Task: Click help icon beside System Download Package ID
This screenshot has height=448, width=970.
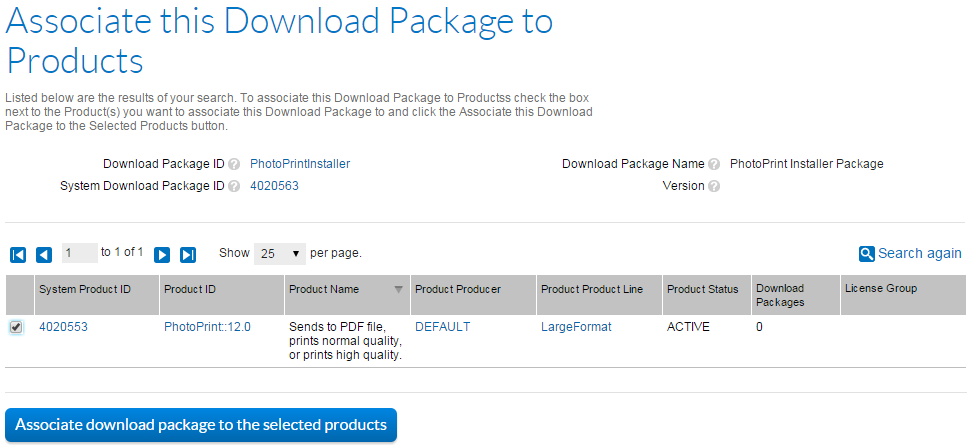Action: [234, 186]
